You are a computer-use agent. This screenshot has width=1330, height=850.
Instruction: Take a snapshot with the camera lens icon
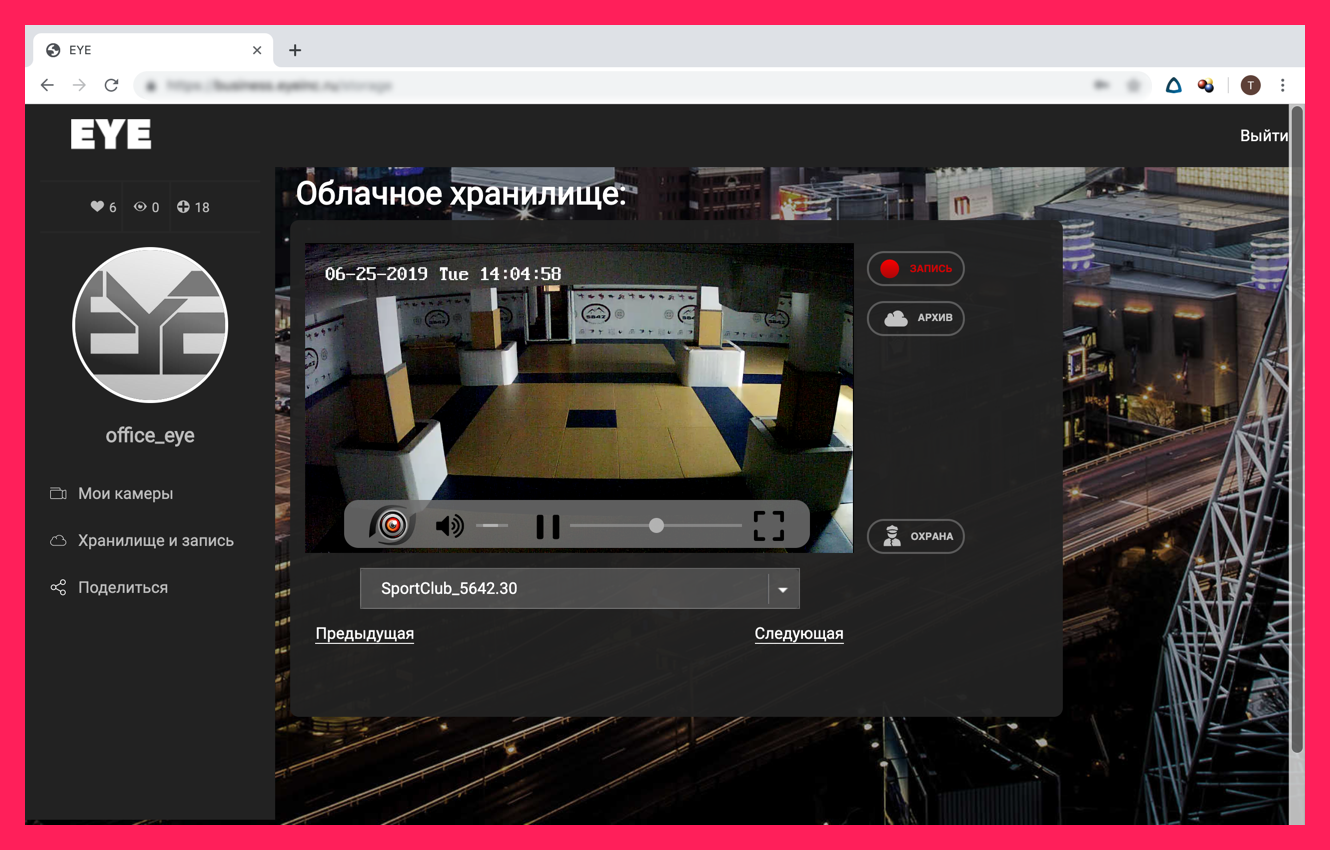(x=391, y=525)
